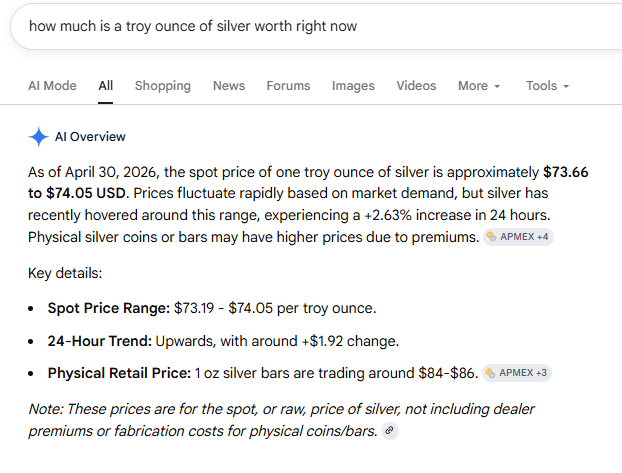The height and width of the screenshot is (473, 622).
Task: Open the Shopping tab
Action: (163, 86)
